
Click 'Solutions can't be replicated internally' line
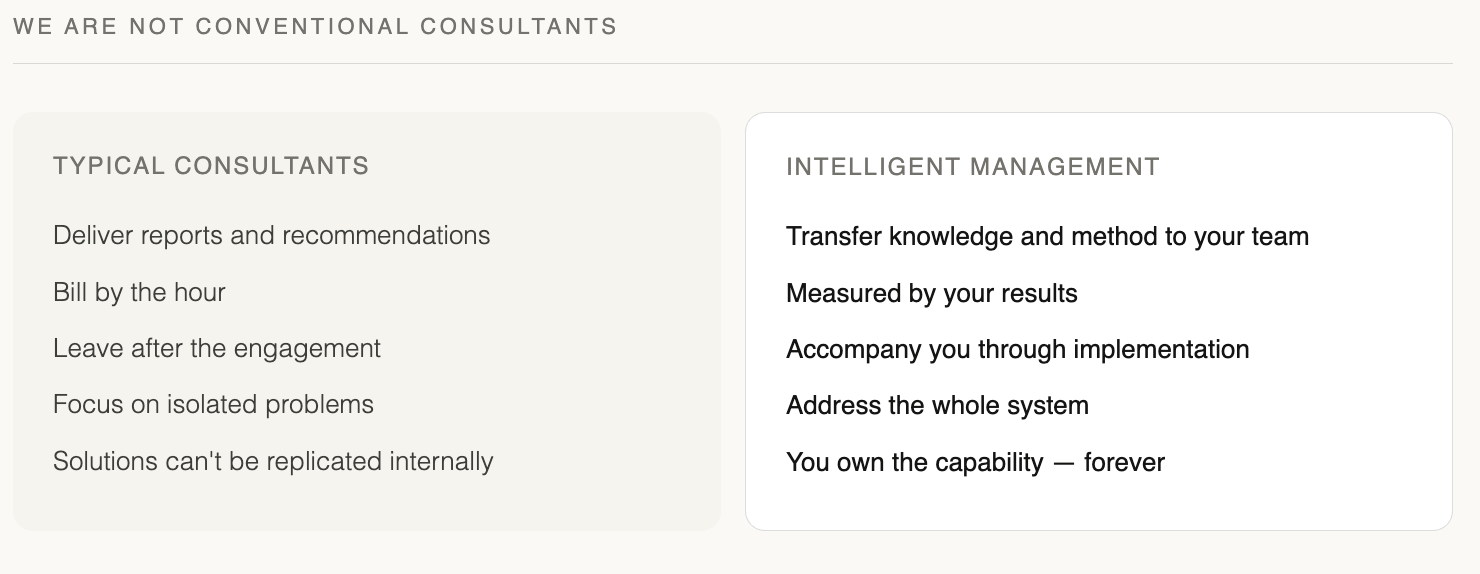click(x=273, y=461)
